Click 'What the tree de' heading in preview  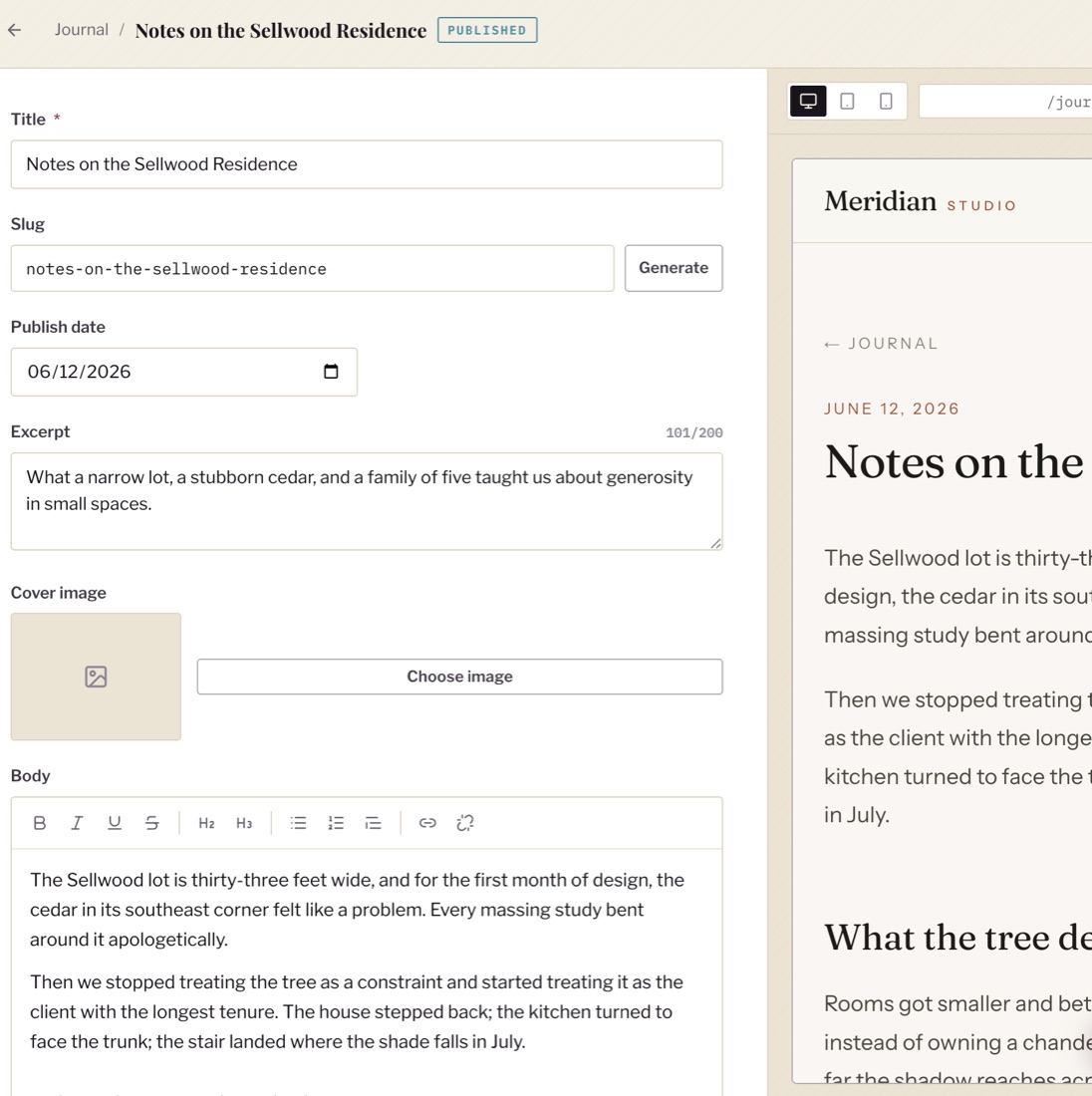(957, 938)
